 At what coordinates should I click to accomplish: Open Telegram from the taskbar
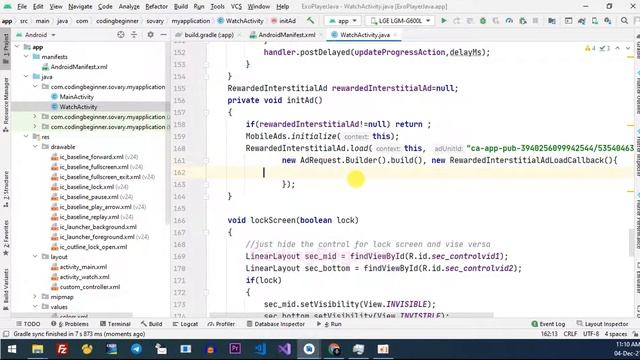click(136, 349)
